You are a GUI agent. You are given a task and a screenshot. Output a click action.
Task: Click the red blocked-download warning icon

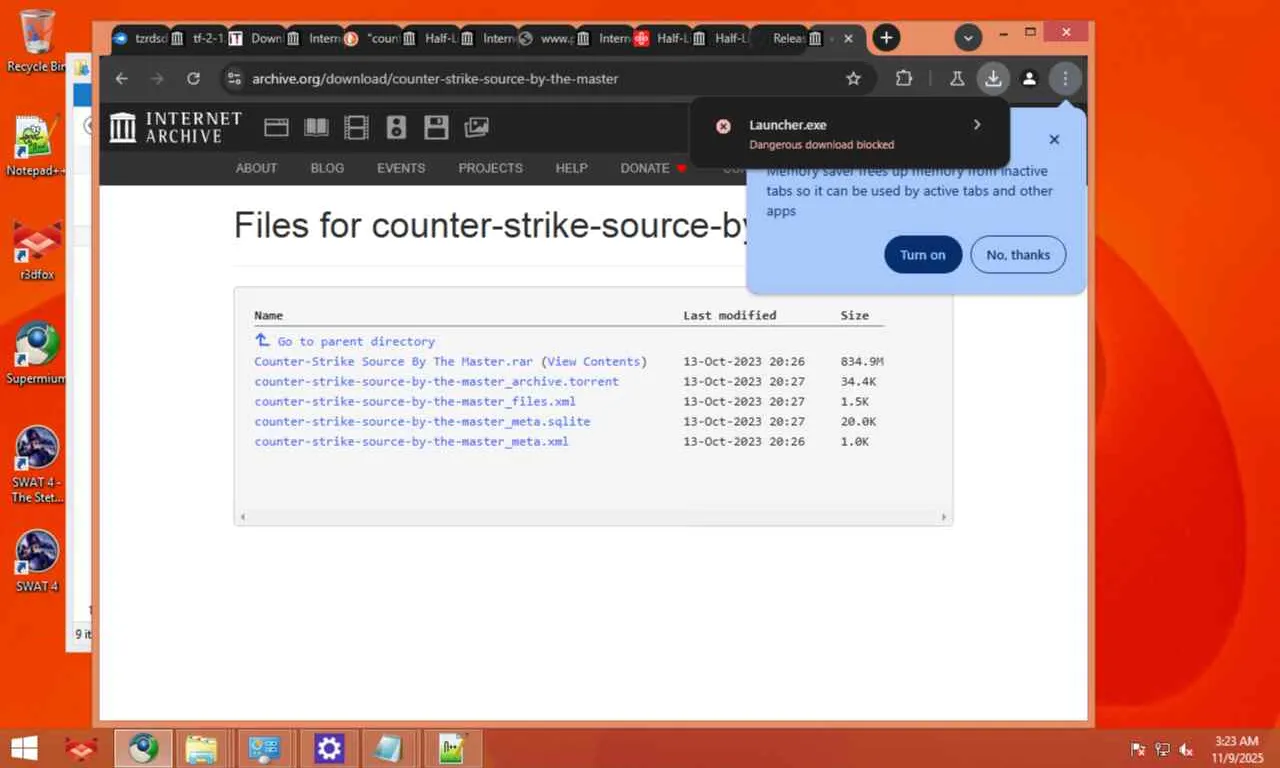click(723, 126)
